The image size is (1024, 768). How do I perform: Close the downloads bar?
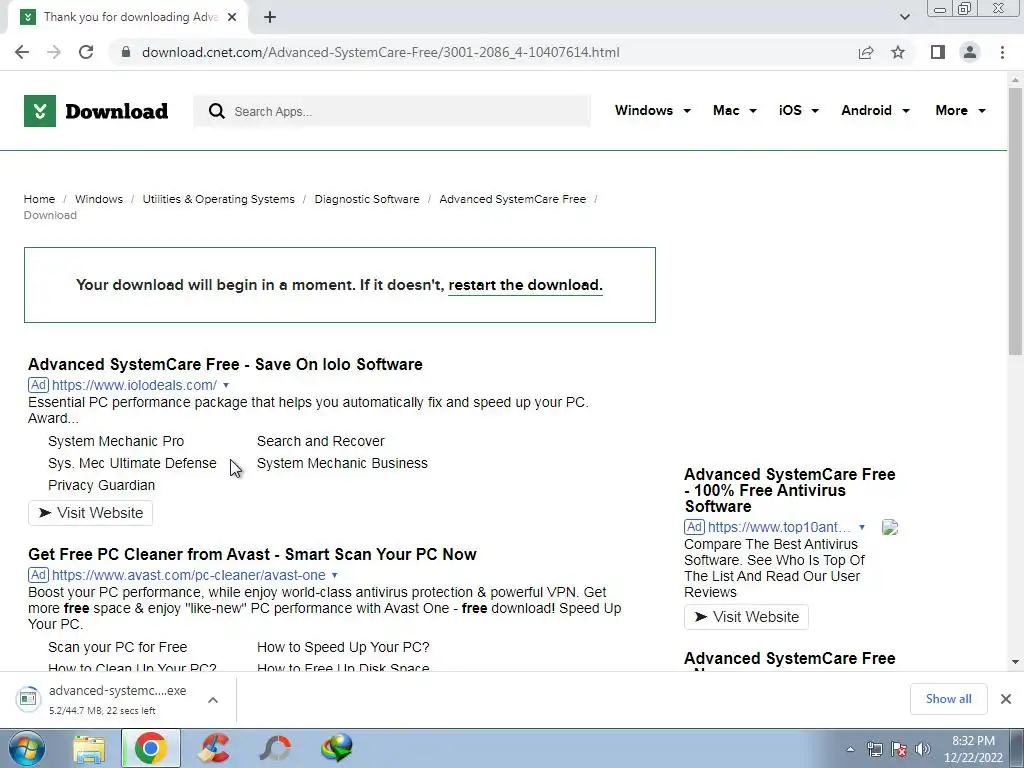coord(1006,699)
